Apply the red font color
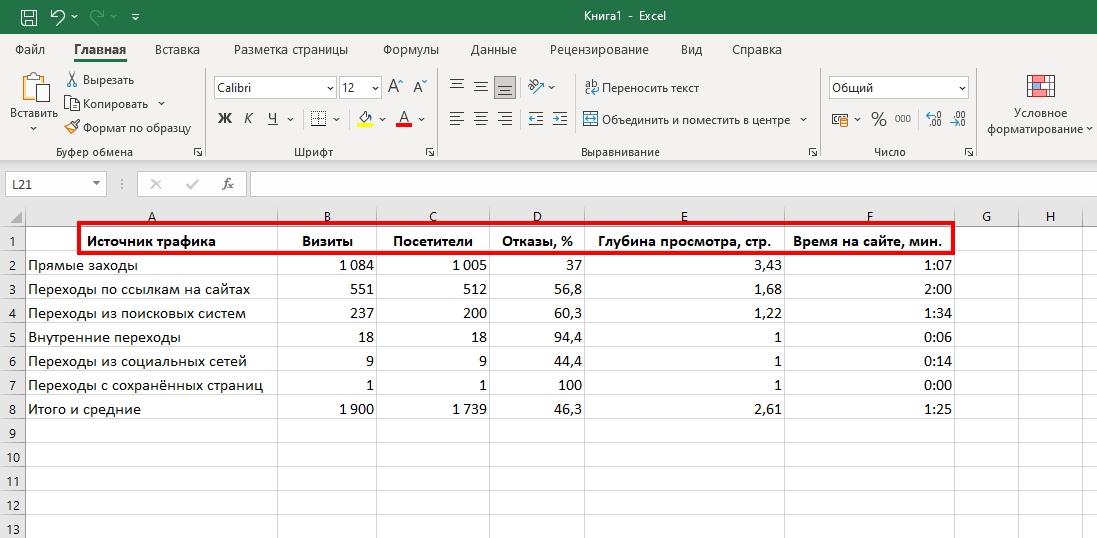 coord(404,119)
